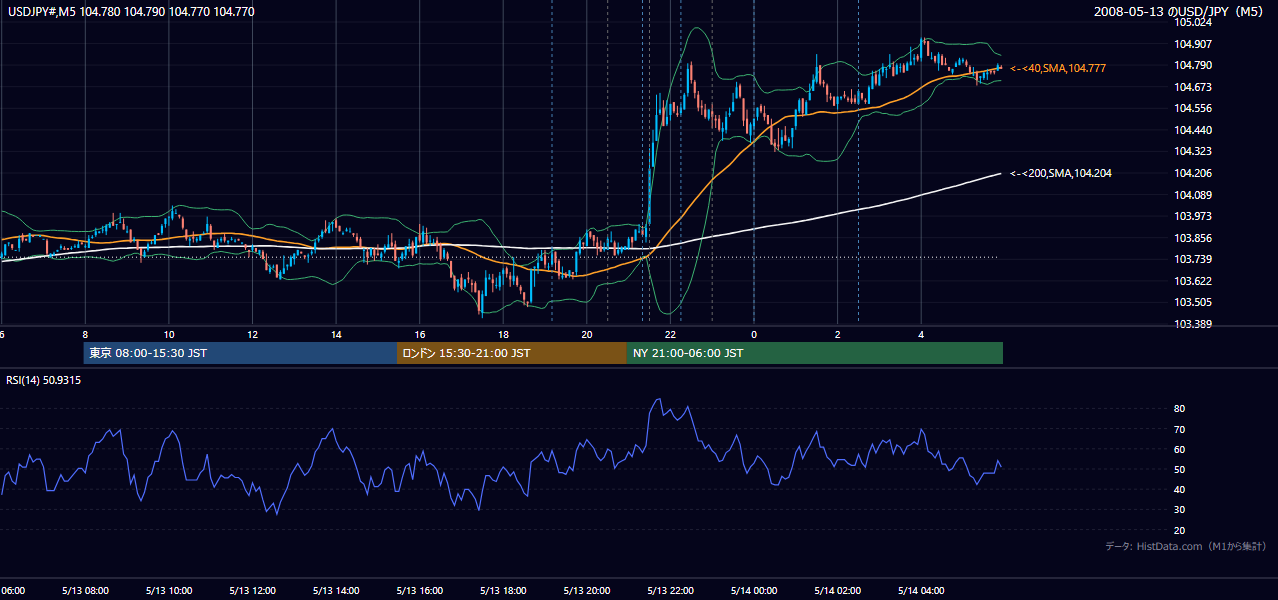Select the 東京 08:00-15:30 JST session bar

click(240, 353)
